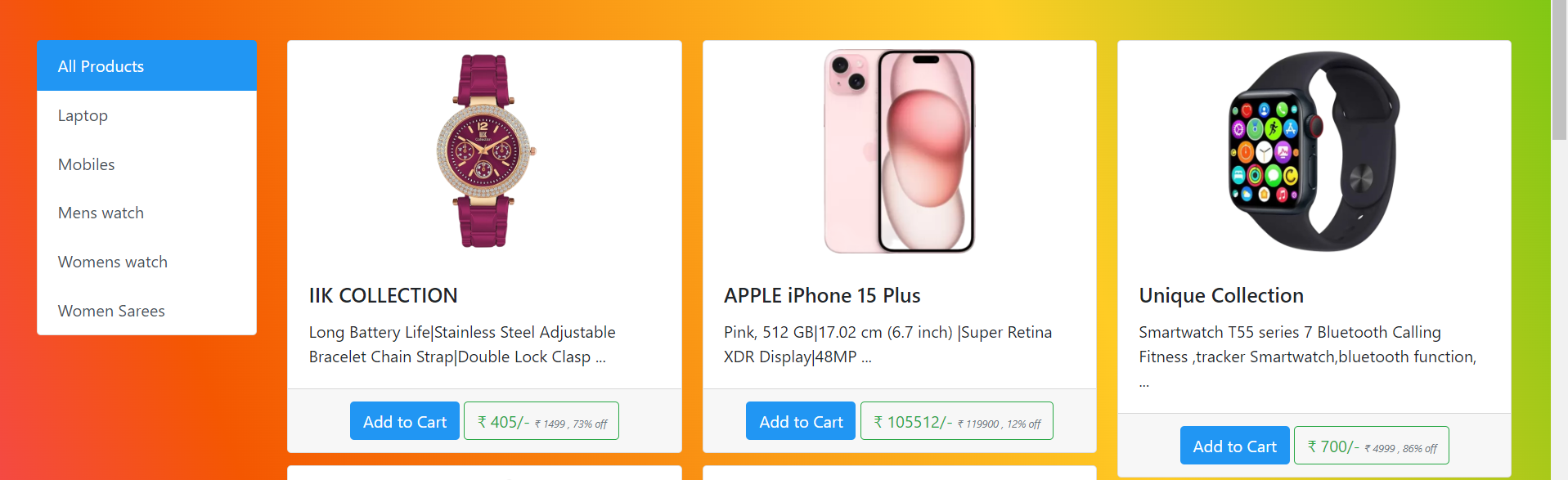Click the IIK COLLECTION product title

[383, 295]
